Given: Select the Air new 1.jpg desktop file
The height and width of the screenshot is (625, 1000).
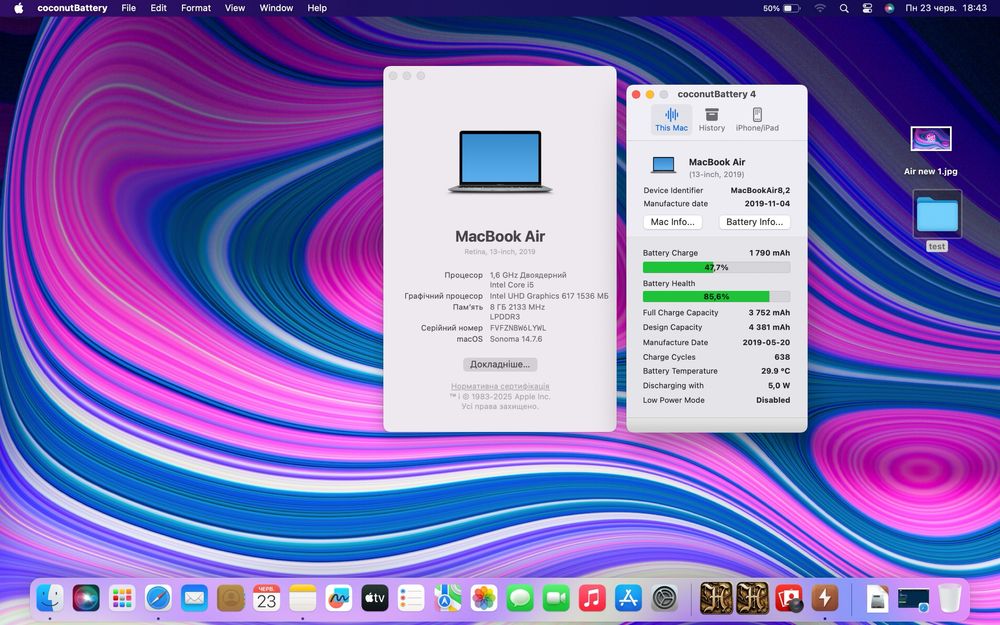Looking at the screenshot, I should point(930,151).
